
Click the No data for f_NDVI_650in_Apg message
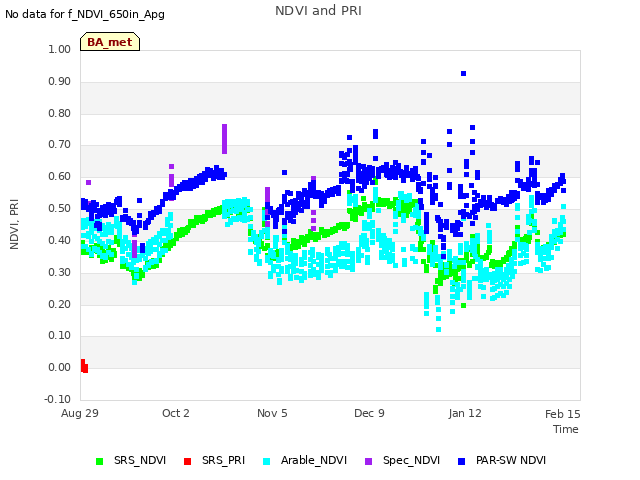point(85,15)
